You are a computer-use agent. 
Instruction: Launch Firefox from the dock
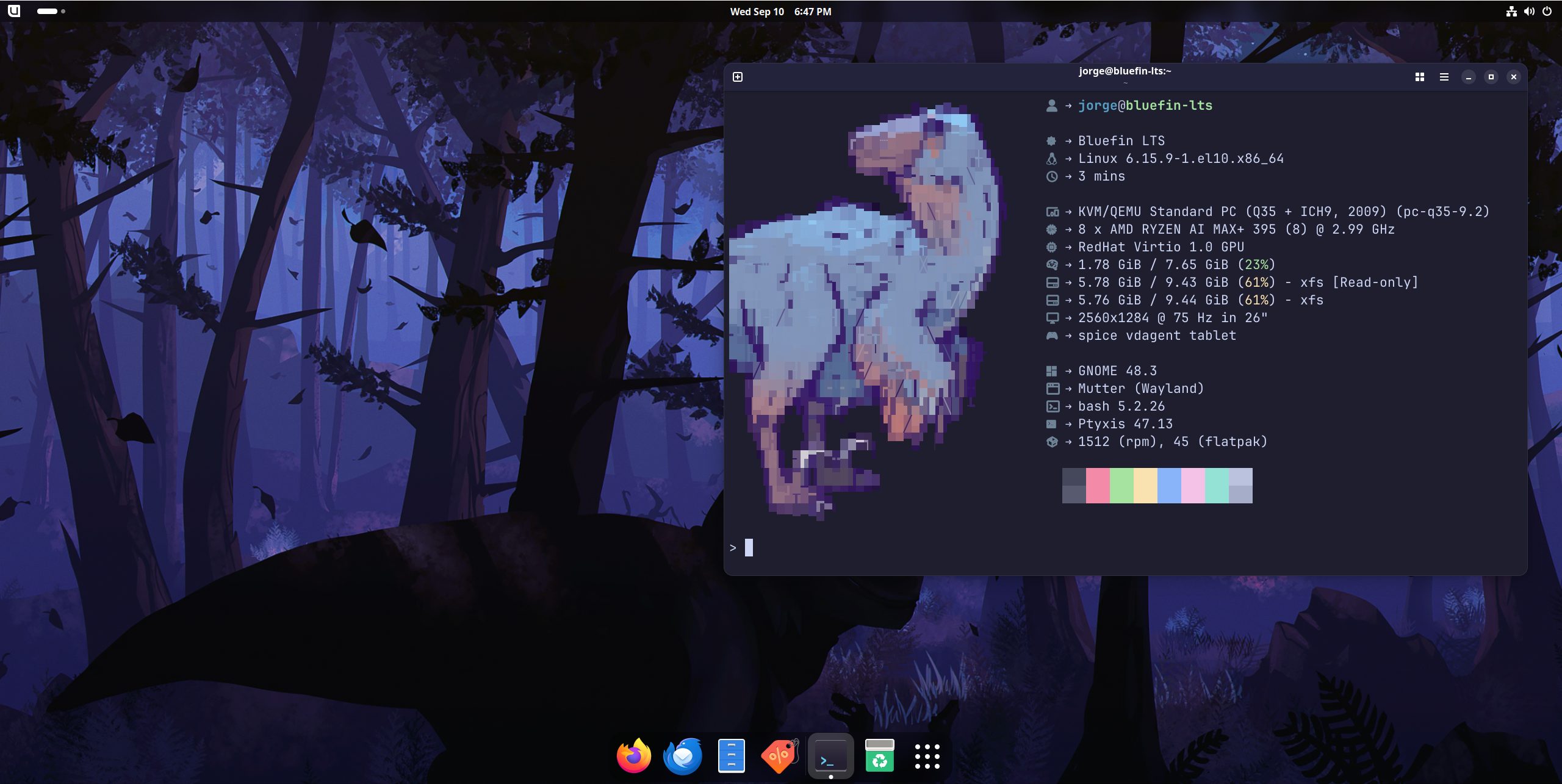point(634,757)
